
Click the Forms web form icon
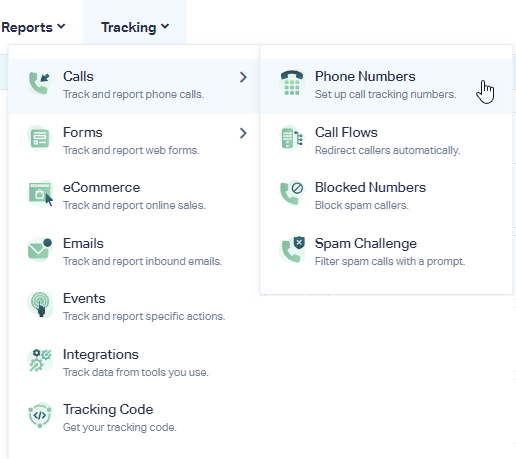click(x=40, y=138)
